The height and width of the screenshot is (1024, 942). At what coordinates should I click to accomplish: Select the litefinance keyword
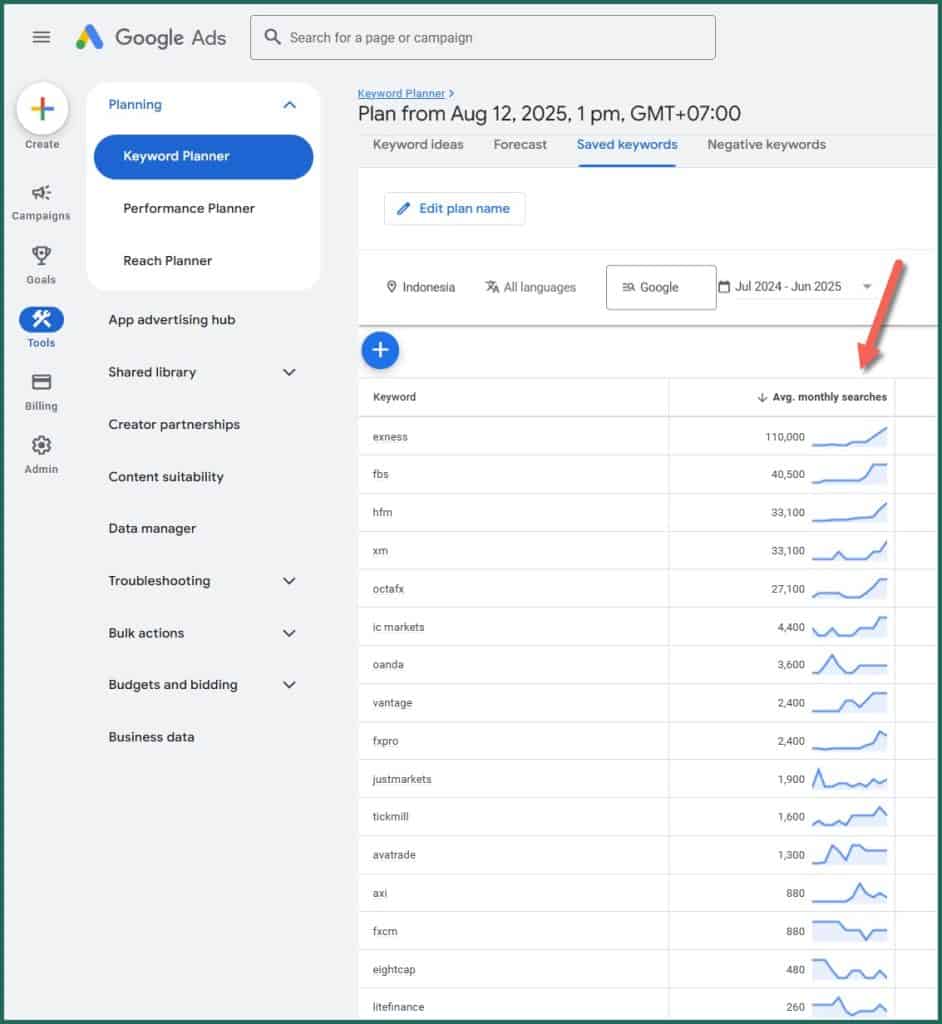pyautogui.click(x=398, y=1007)
